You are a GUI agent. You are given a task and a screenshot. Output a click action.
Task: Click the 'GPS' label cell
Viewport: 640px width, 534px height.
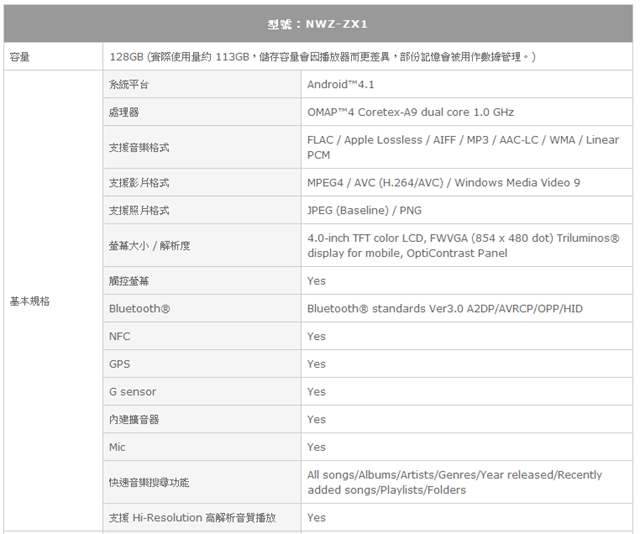(202, 364)
